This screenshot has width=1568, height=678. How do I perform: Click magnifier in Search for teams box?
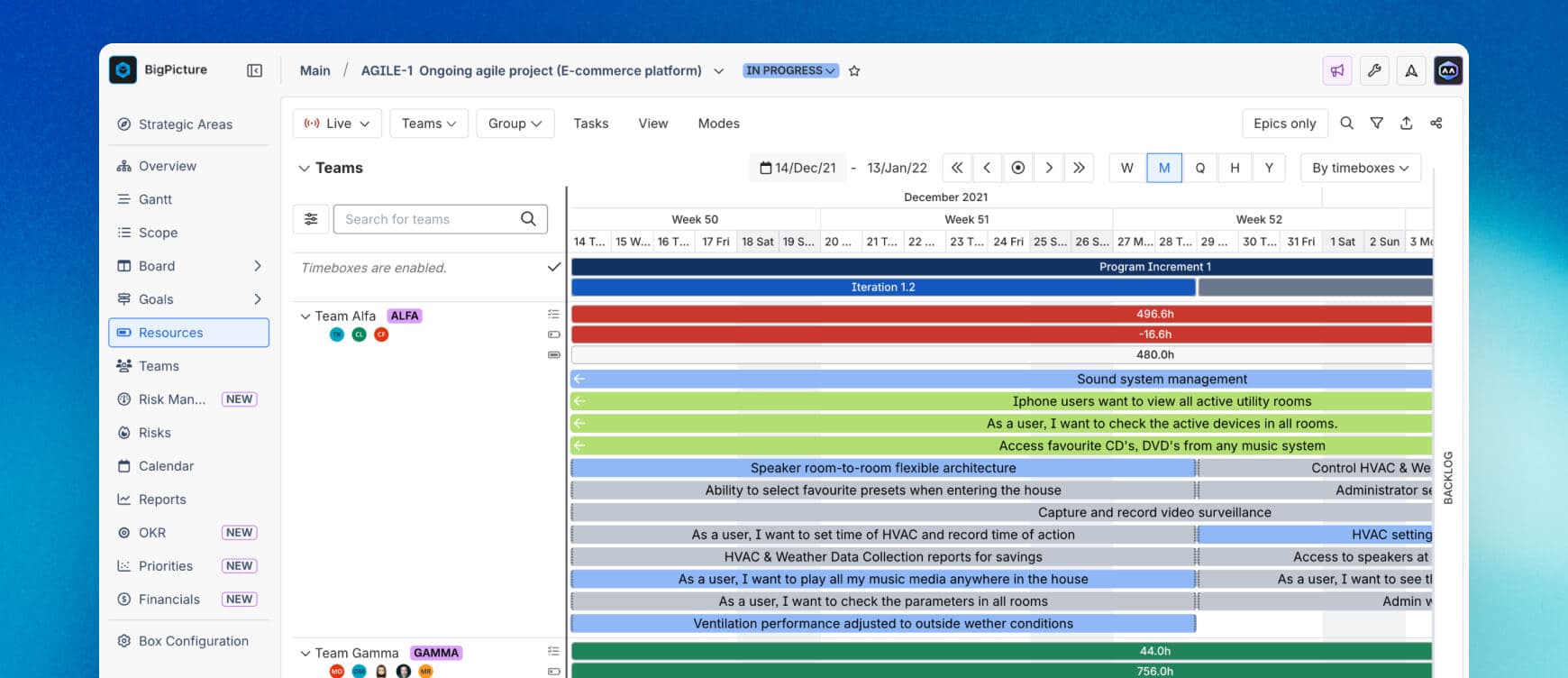pos(528,219)
